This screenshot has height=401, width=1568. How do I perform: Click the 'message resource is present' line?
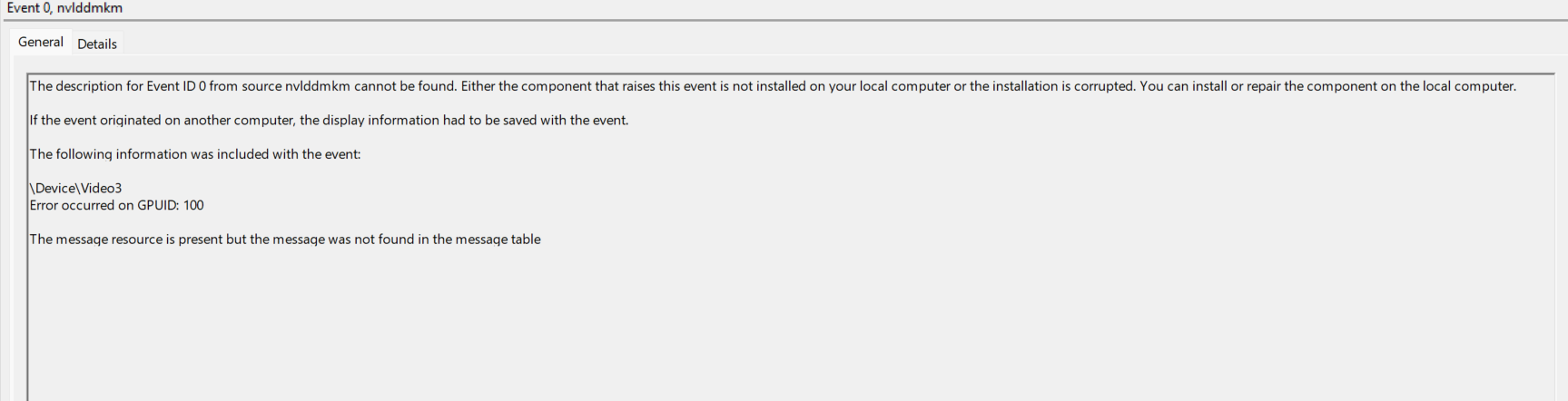click(x=285, y=240)
